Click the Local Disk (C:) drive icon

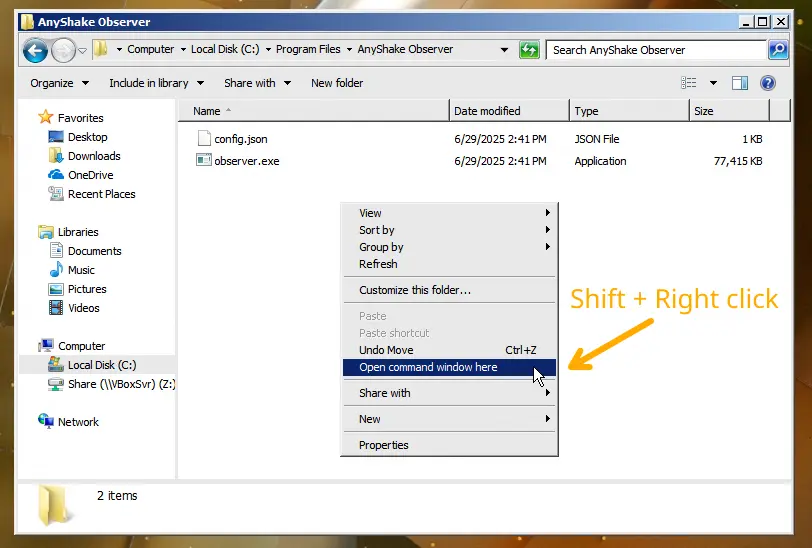(55, 364)
